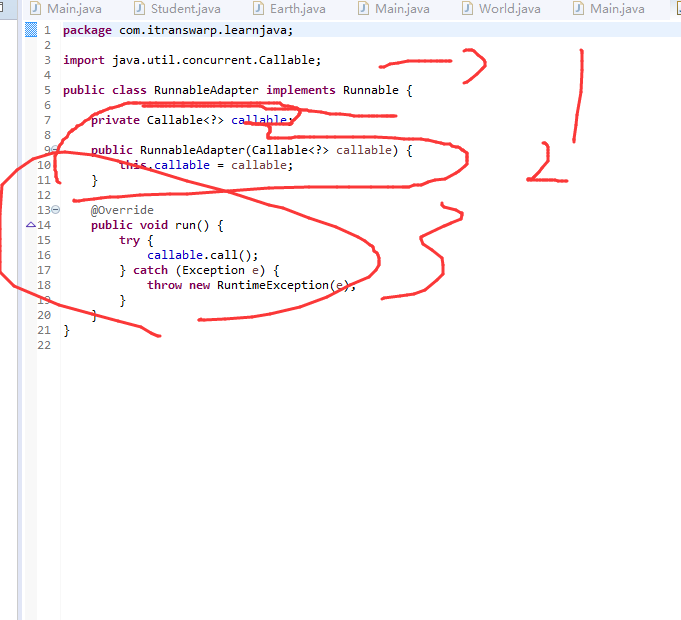The width and height of the screenshot is (681, 620).
Task: Switch to the World.java tab
Action: point(501,9)
